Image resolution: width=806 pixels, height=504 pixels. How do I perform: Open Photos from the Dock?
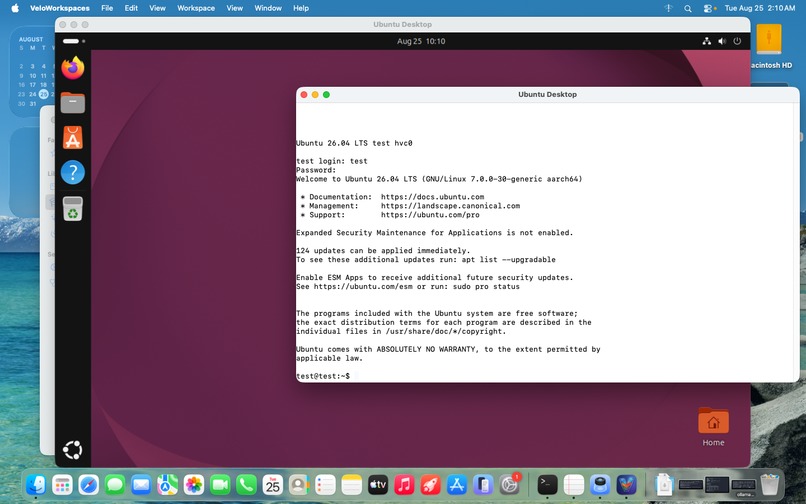pyautogui.click(x=194, y=484)
